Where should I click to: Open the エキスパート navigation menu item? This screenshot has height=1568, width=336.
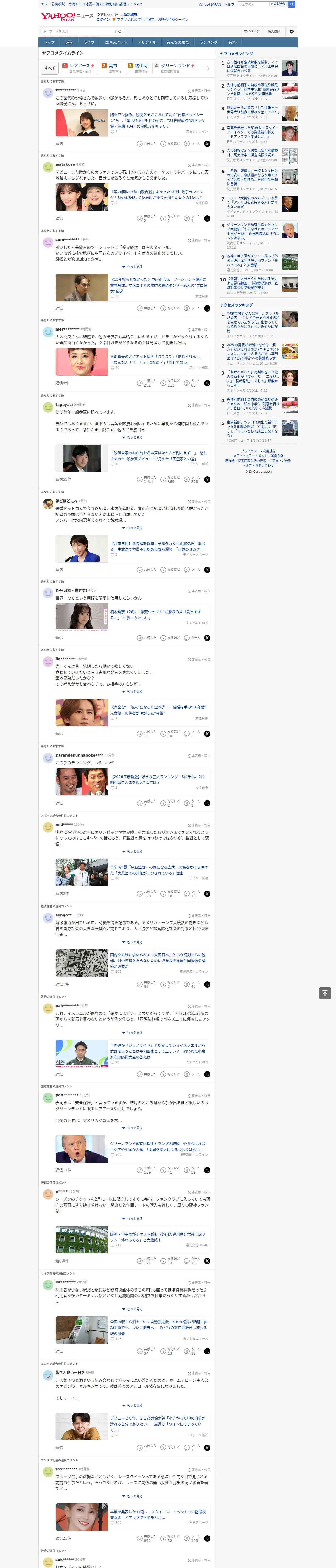coord(116,43)
